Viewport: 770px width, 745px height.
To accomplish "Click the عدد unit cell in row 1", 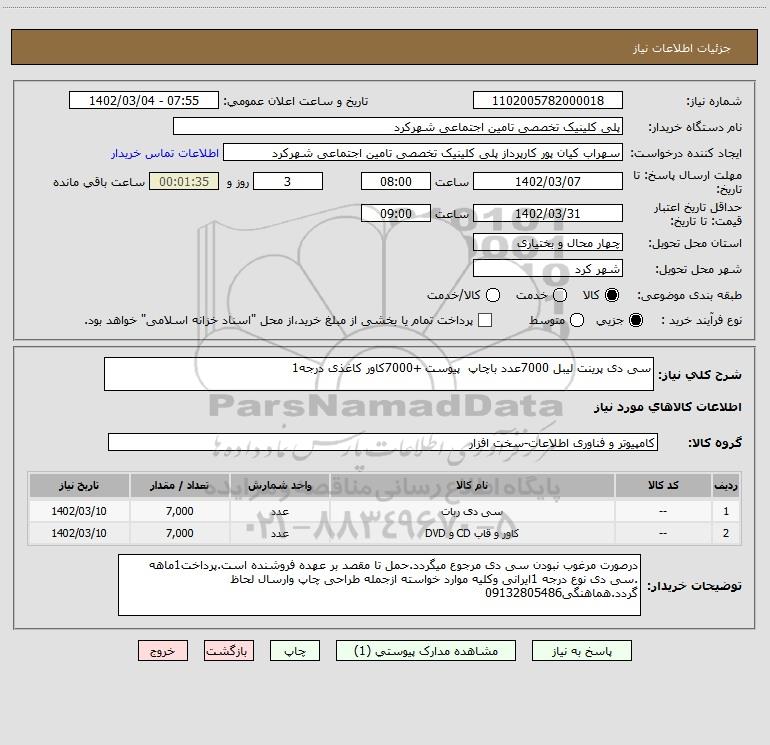I will [279, 511].
